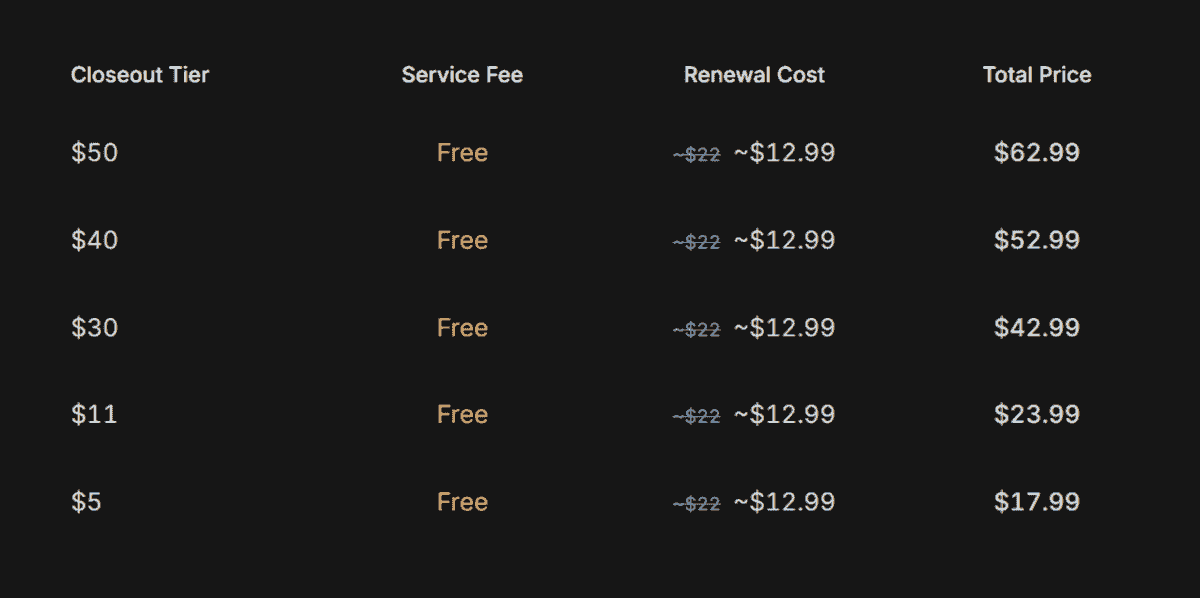Click Free service fee in $30 row

(462, 327)
